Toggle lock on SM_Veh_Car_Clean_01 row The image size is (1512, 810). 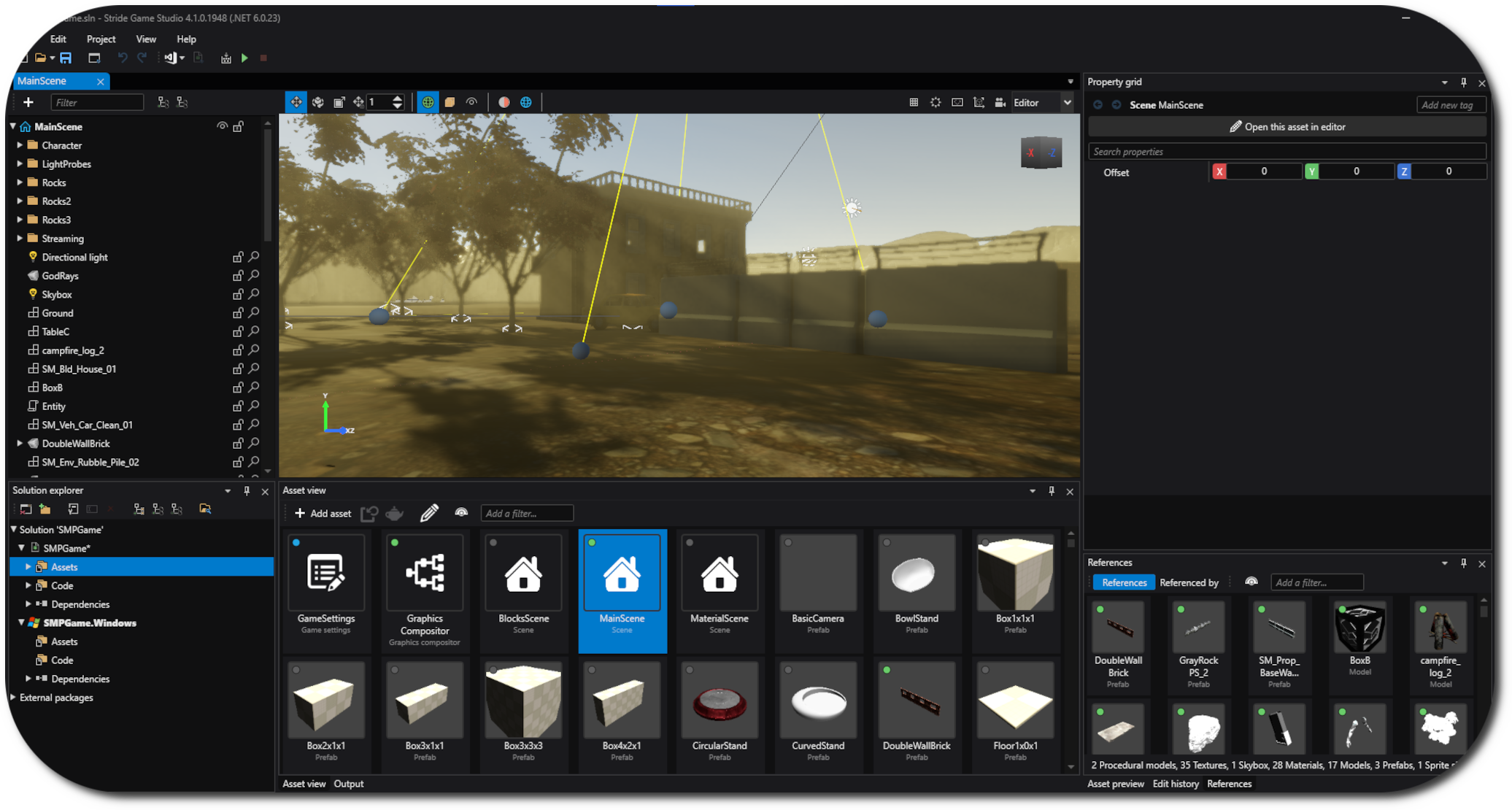click(x=238, y=425)
